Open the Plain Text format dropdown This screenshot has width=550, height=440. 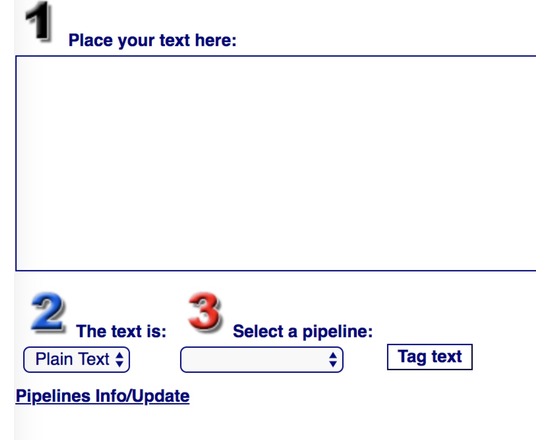tap(76, 360)
